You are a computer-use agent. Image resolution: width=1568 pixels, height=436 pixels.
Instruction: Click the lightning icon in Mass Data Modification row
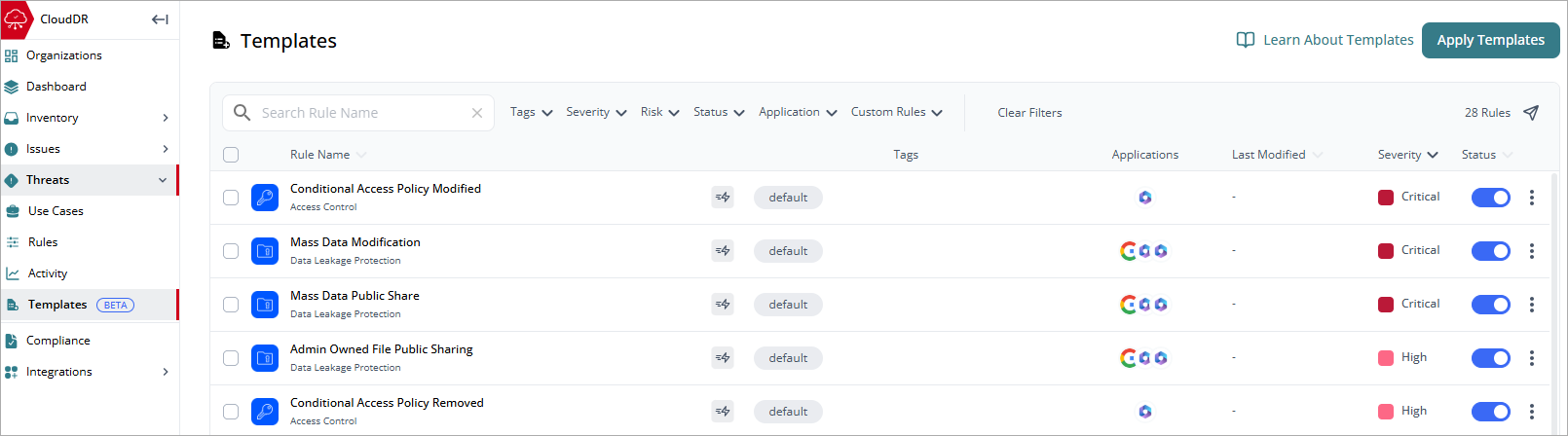coord(723,251)
